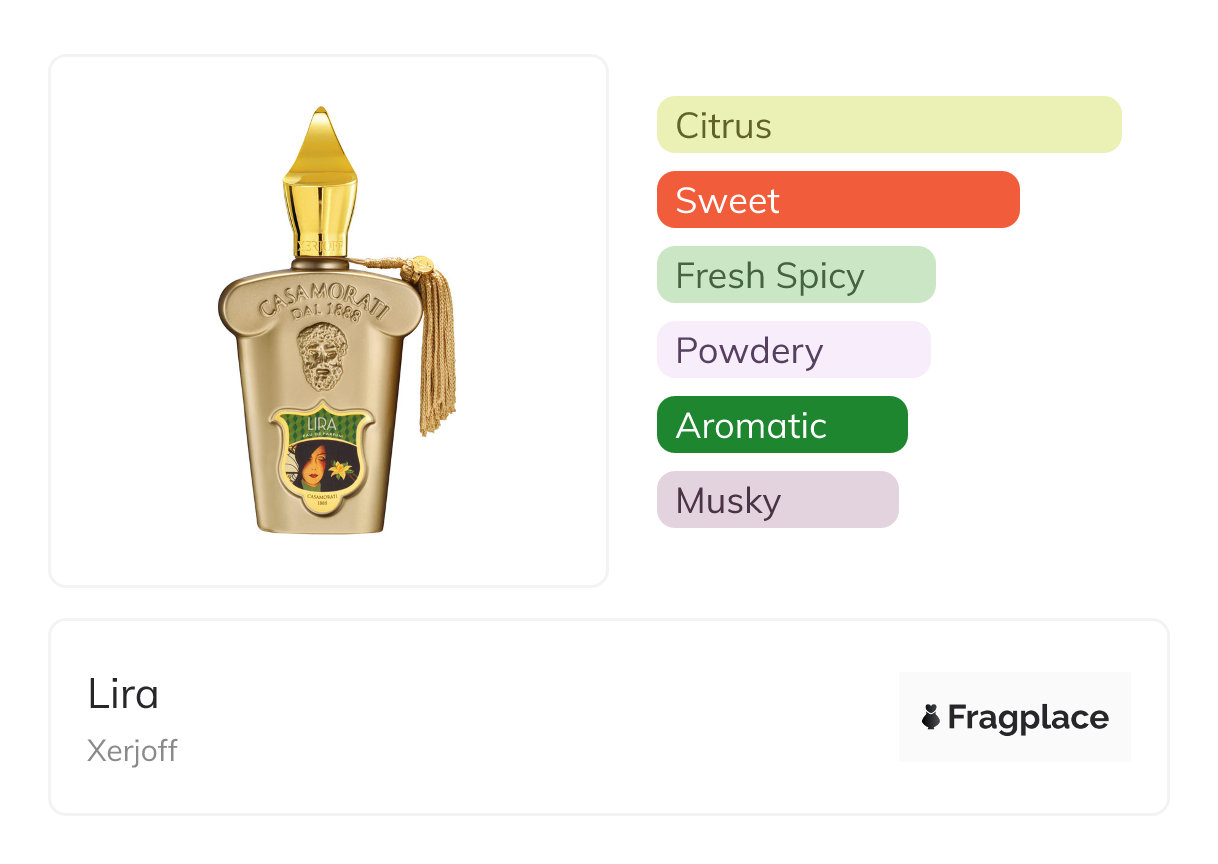
Task: Click the Fragplace wordmark text
Action: (1028, 717)
